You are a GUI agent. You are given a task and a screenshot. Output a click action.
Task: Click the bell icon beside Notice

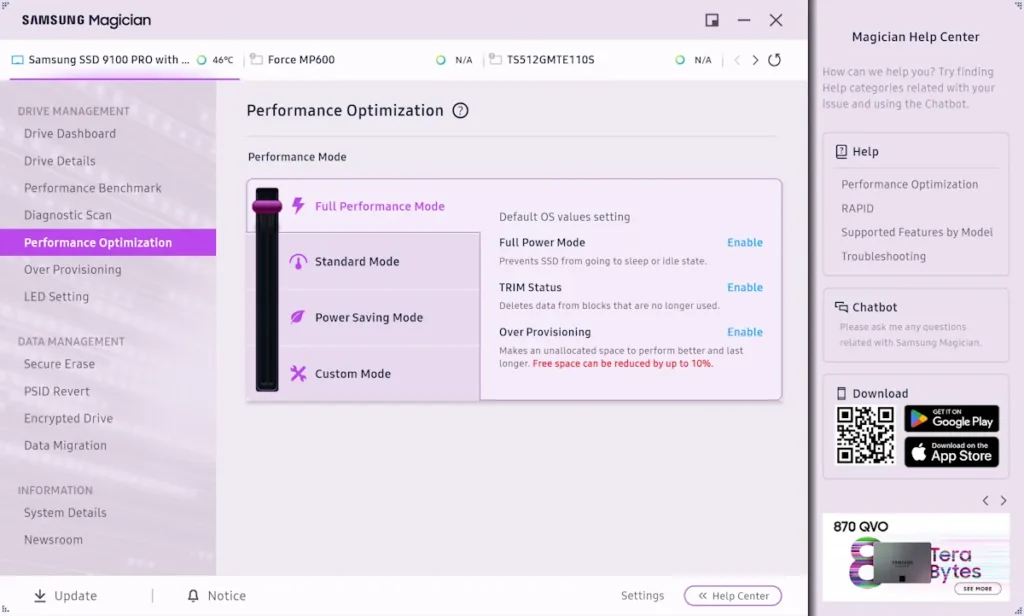193,595
